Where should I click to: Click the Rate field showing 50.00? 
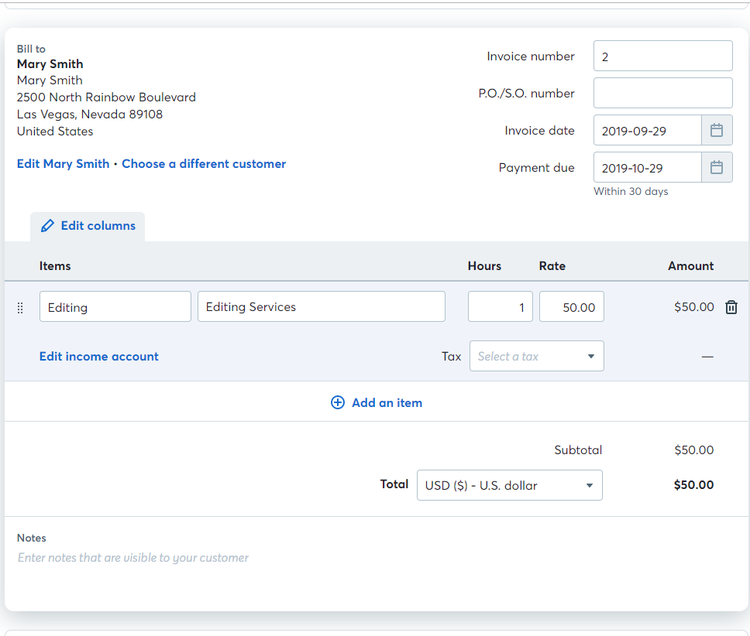(x=572, y=307)
